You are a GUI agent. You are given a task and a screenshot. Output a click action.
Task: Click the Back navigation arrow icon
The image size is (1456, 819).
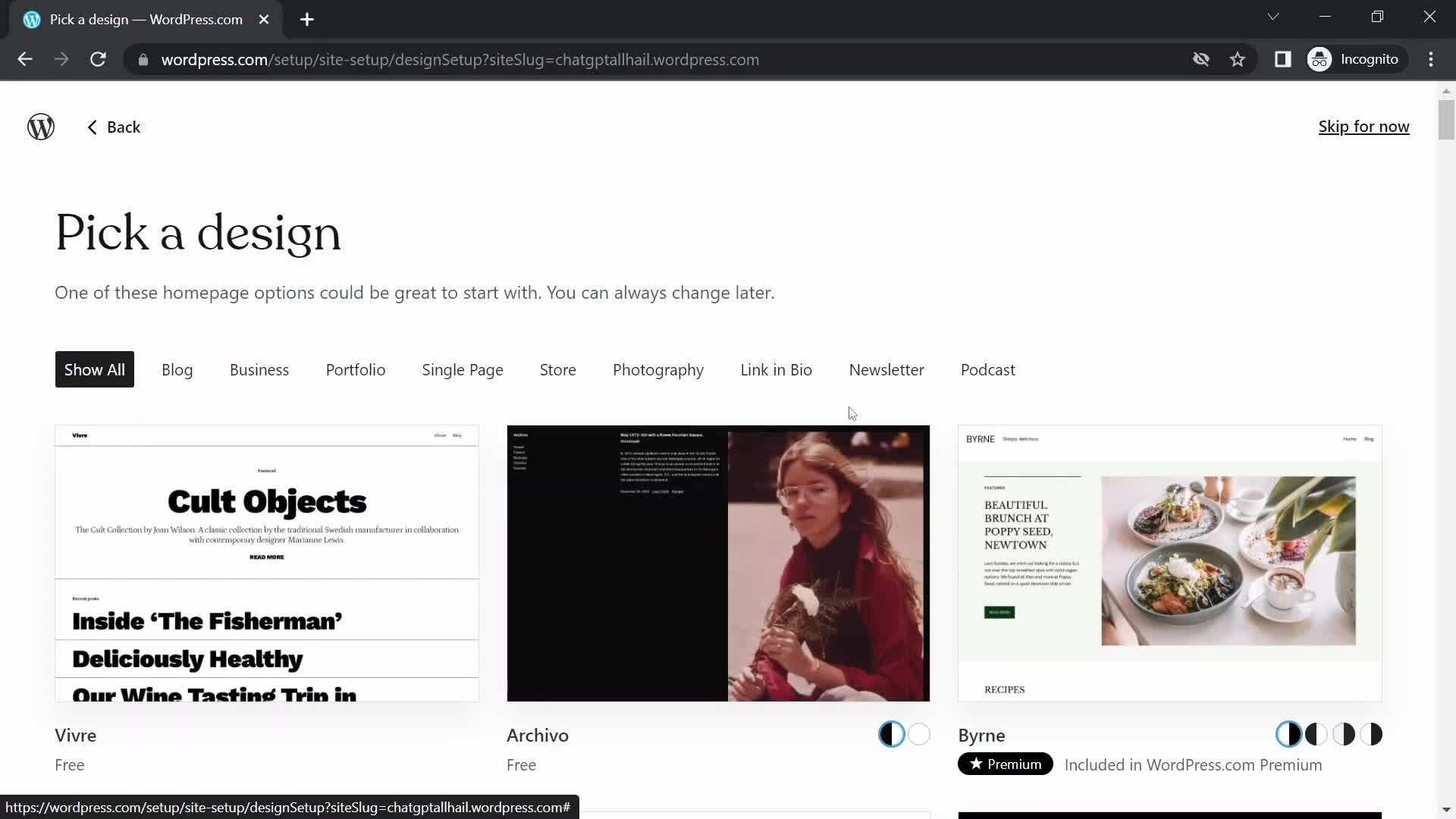[92, 126]
